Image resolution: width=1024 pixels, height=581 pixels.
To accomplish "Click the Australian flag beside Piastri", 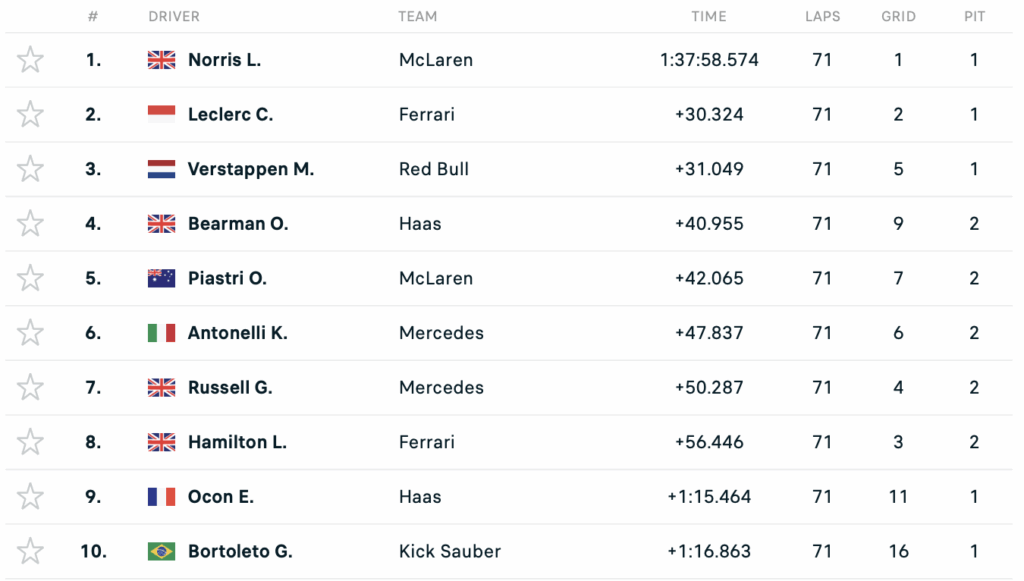I will tap(161, 278).
